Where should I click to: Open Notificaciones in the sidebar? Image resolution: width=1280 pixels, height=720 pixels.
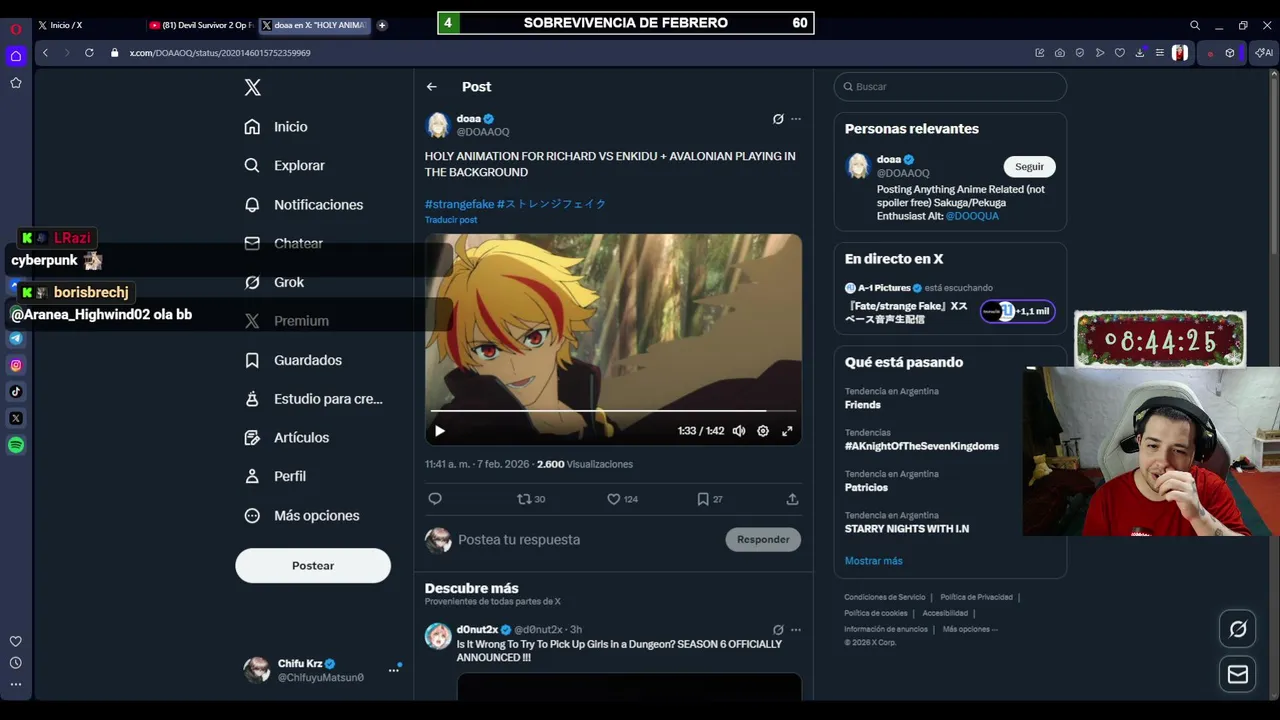[304, 205]
